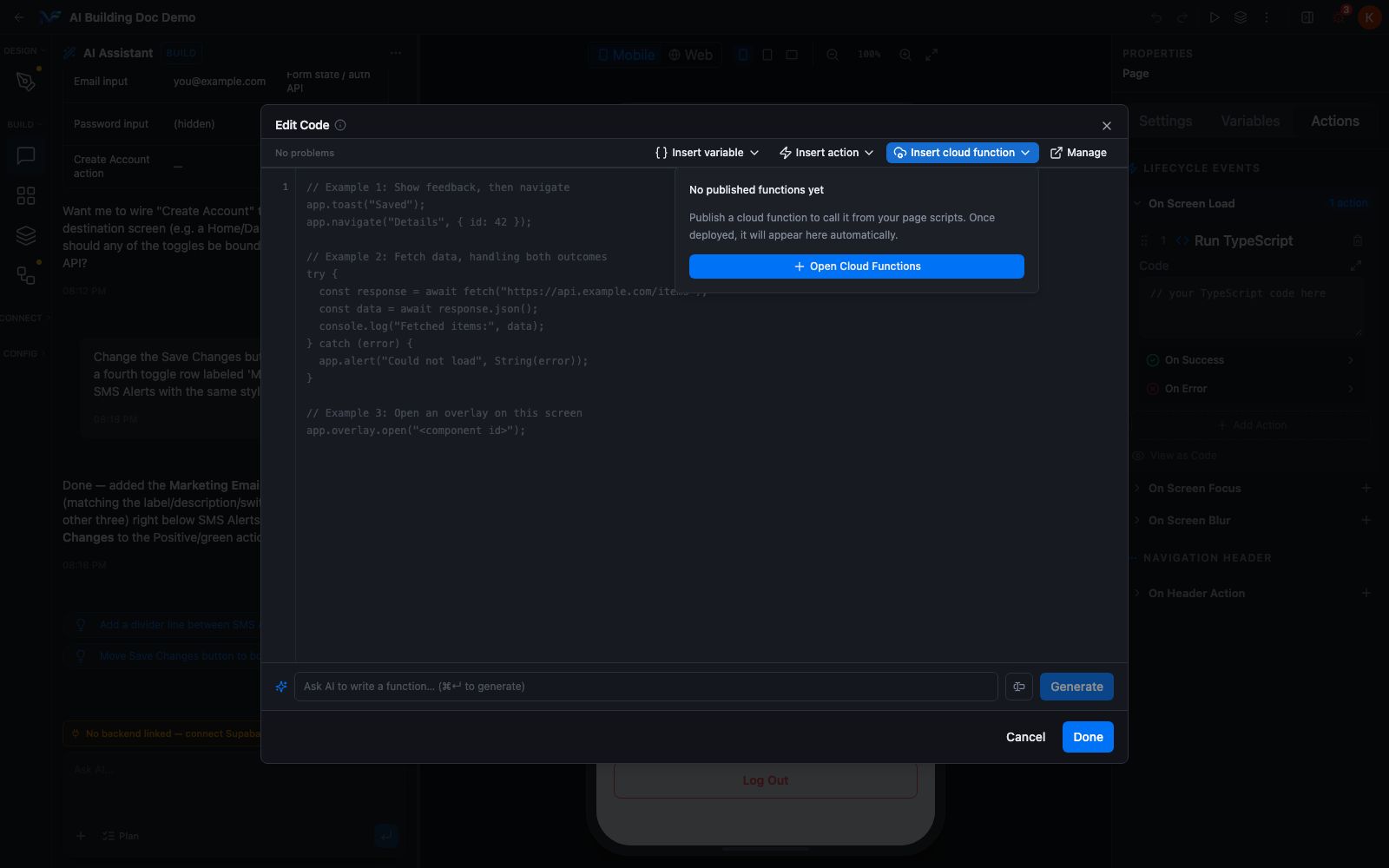Add action to On Screen Focus
The width and height of the screenshot is (1389, 868).
pos(1366,489)
